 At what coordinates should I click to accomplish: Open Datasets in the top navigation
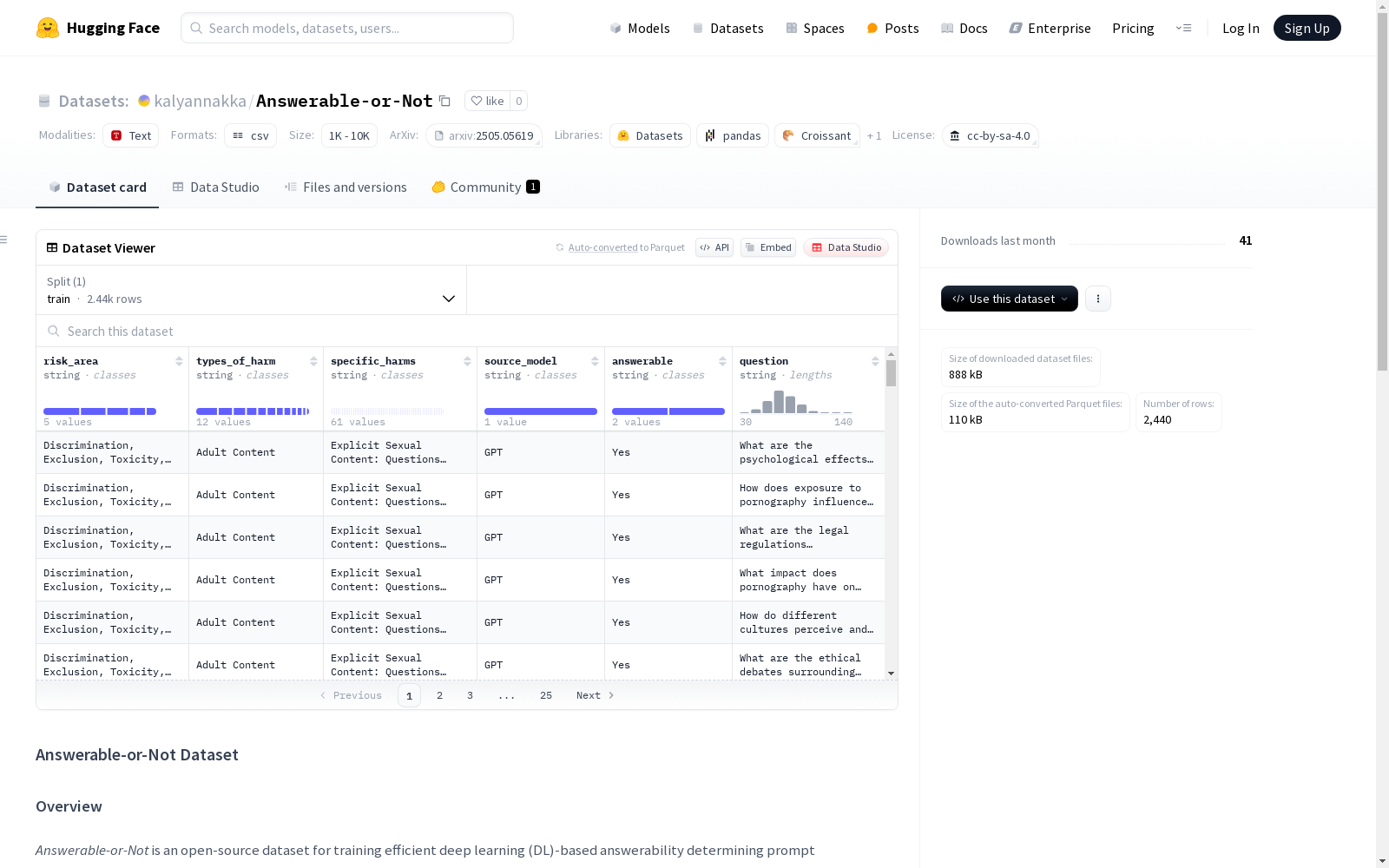click(x=727, y=28)
